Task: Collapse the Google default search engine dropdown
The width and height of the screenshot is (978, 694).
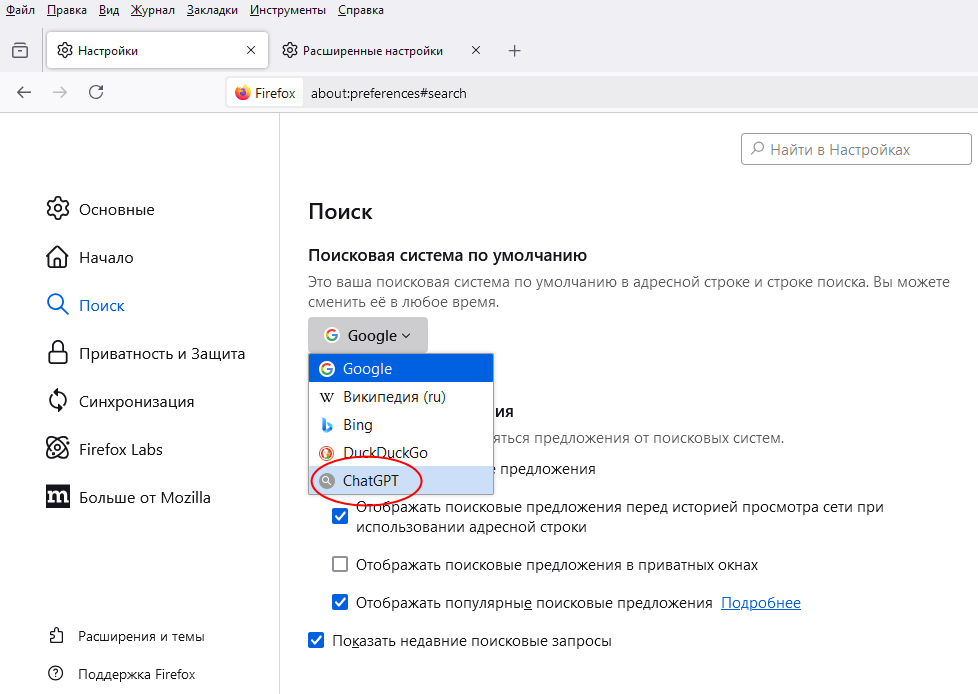Action: click(x=368, y=335)
